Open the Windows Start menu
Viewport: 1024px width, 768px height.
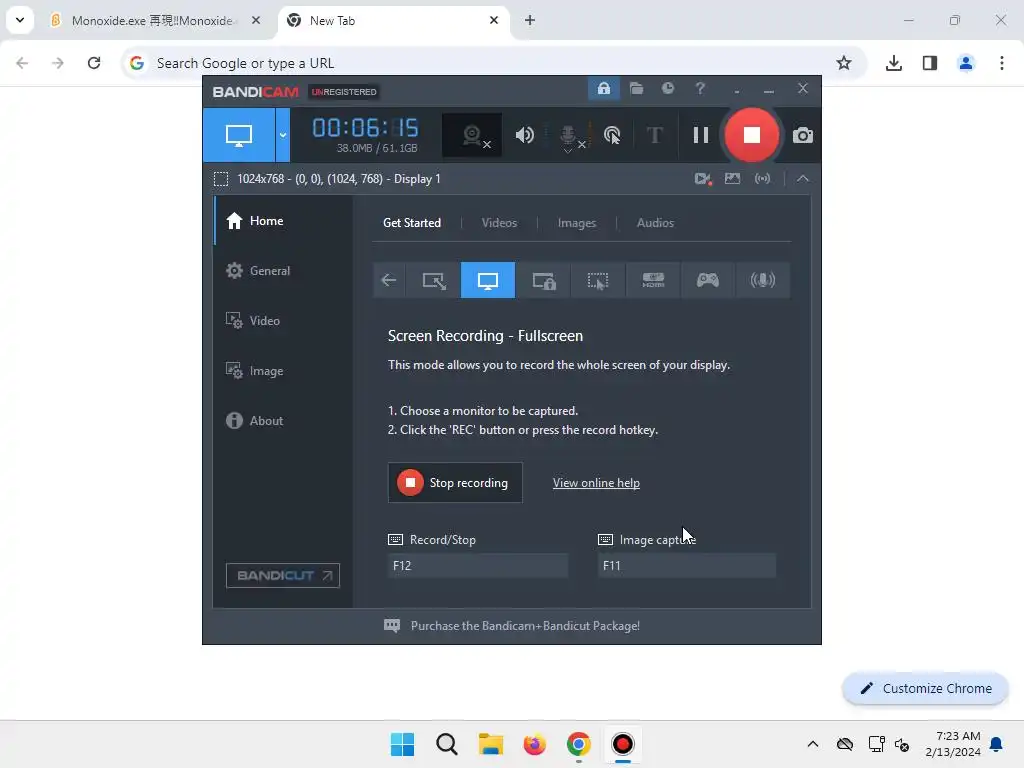[402, 744]
